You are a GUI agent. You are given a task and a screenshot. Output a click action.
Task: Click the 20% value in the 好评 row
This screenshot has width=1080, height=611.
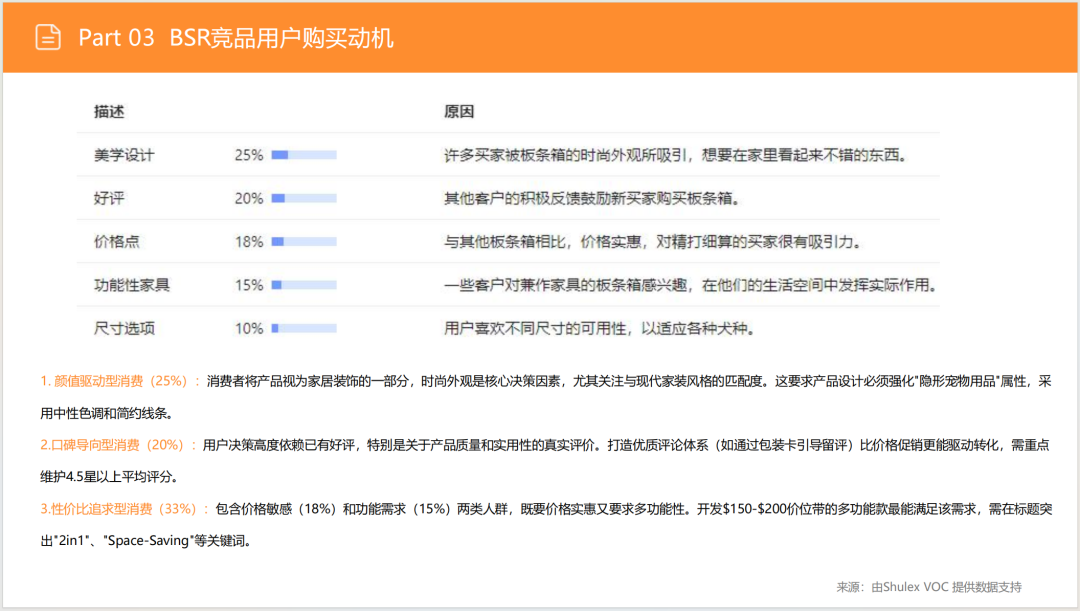(x=249, y=198)
